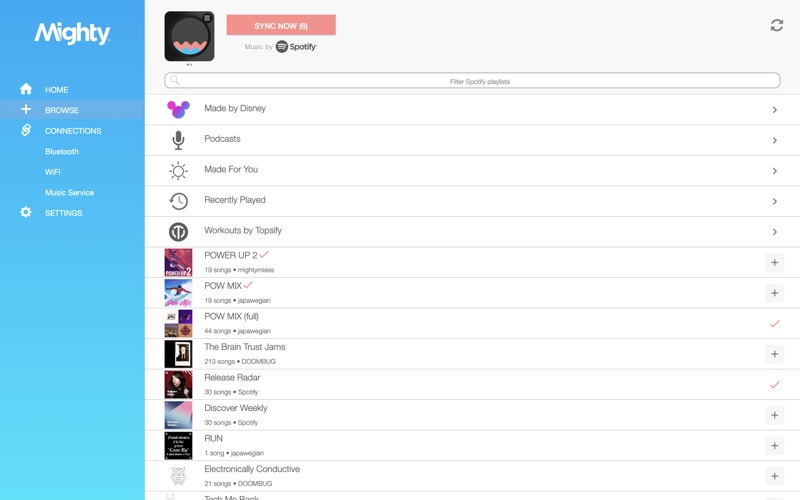The width and height of the screenshot is (800, 500).
Task: Open the Bluetooth submenu item
Action: pos(62,152)
